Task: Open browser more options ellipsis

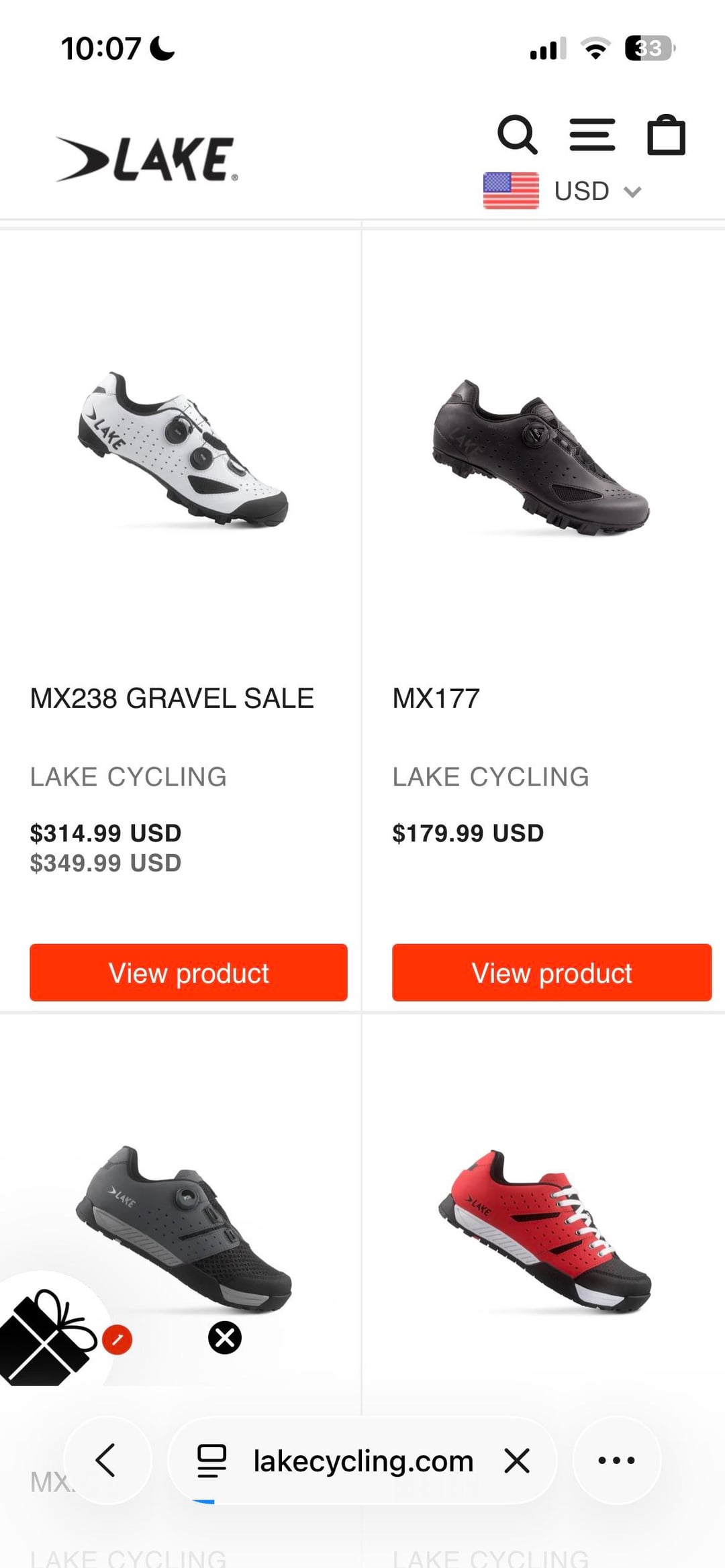Action: pyautogui.click(x=616, y=1461)
